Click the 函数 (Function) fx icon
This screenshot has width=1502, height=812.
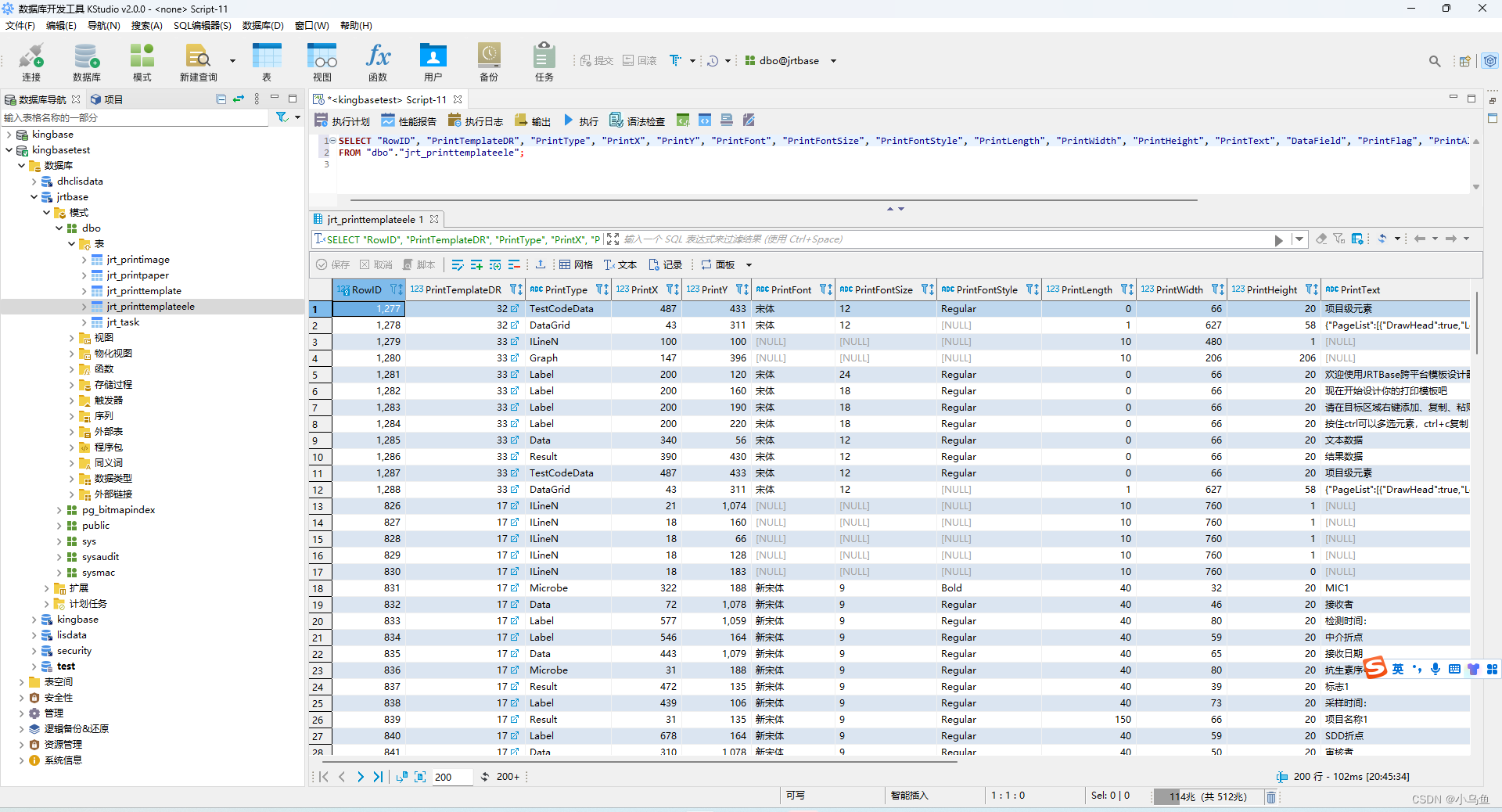[x=378, y=63]
